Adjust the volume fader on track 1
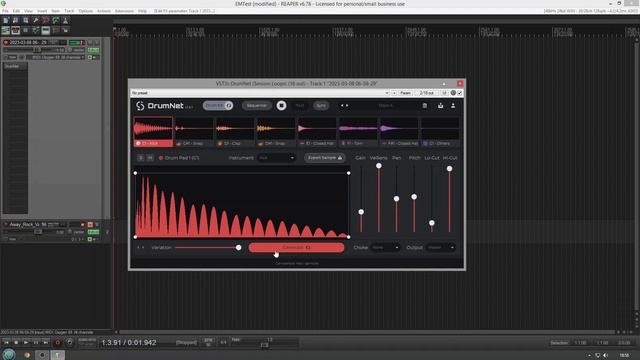The width and height of the screenshot is (640, 360). [x=37, y=50]
